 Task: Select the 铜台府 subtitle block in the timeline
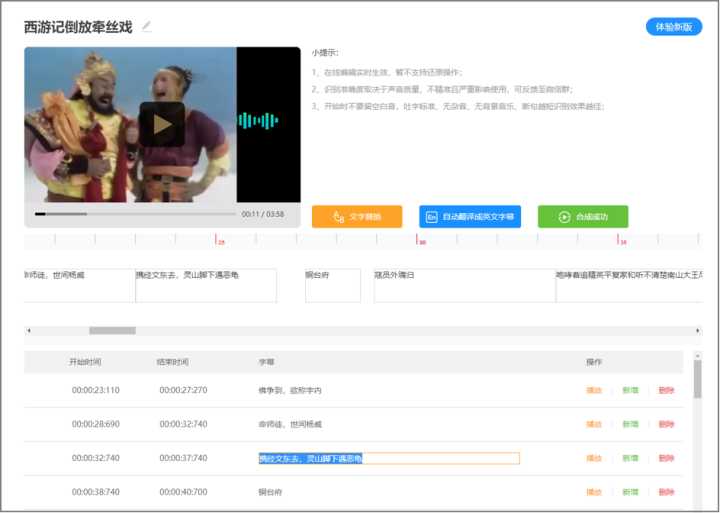(x=333, y=286)
